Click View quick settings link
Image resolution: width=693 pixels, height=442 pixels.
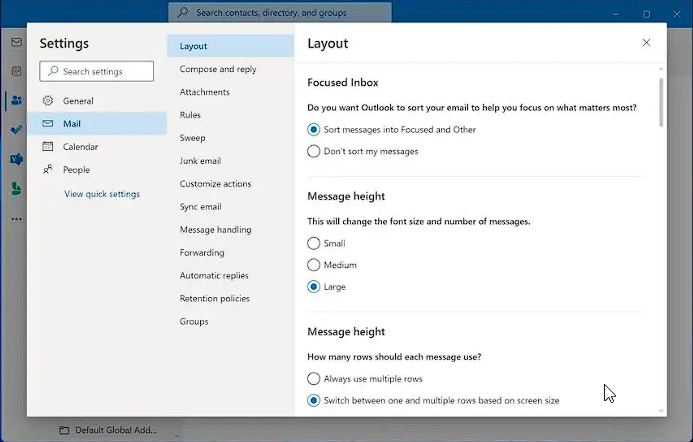(102, 194)
